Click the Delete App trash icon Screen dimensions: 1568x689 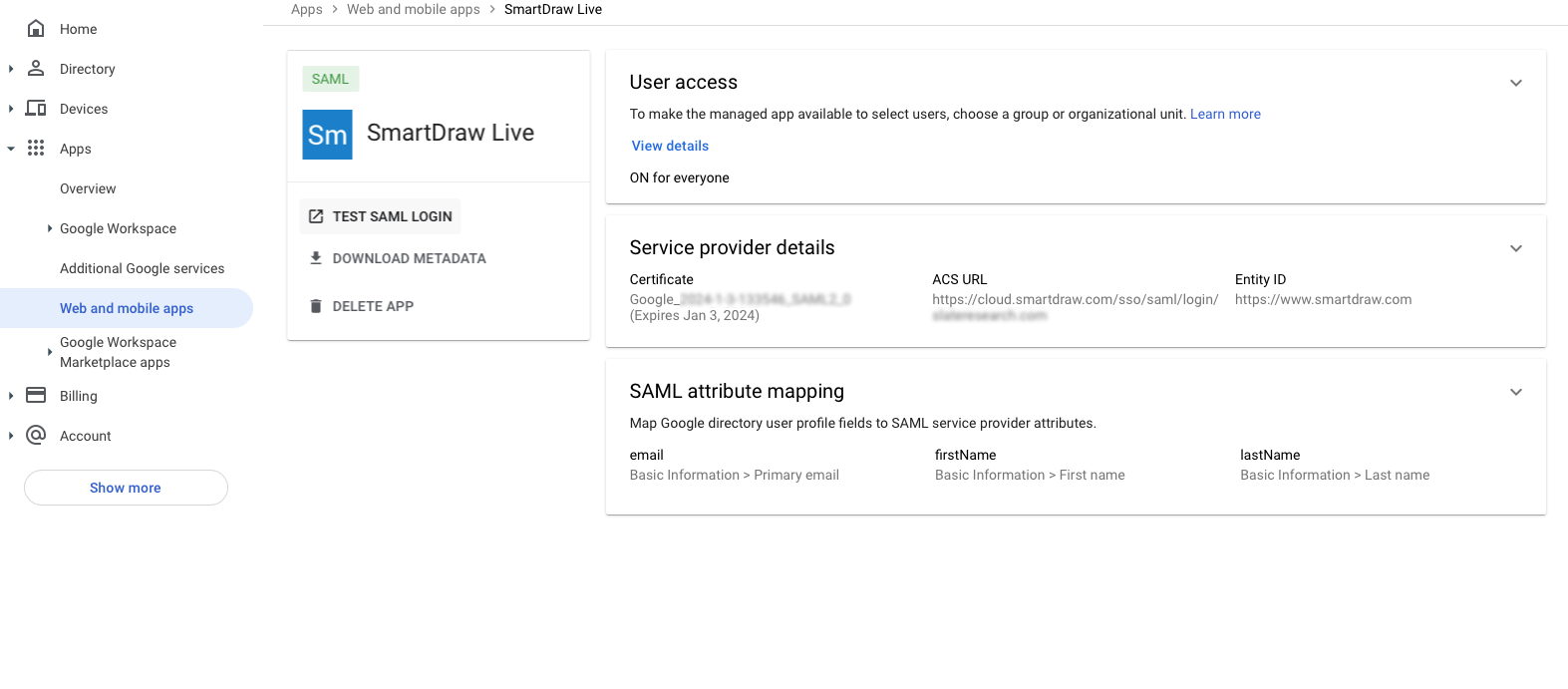[316, 306]
